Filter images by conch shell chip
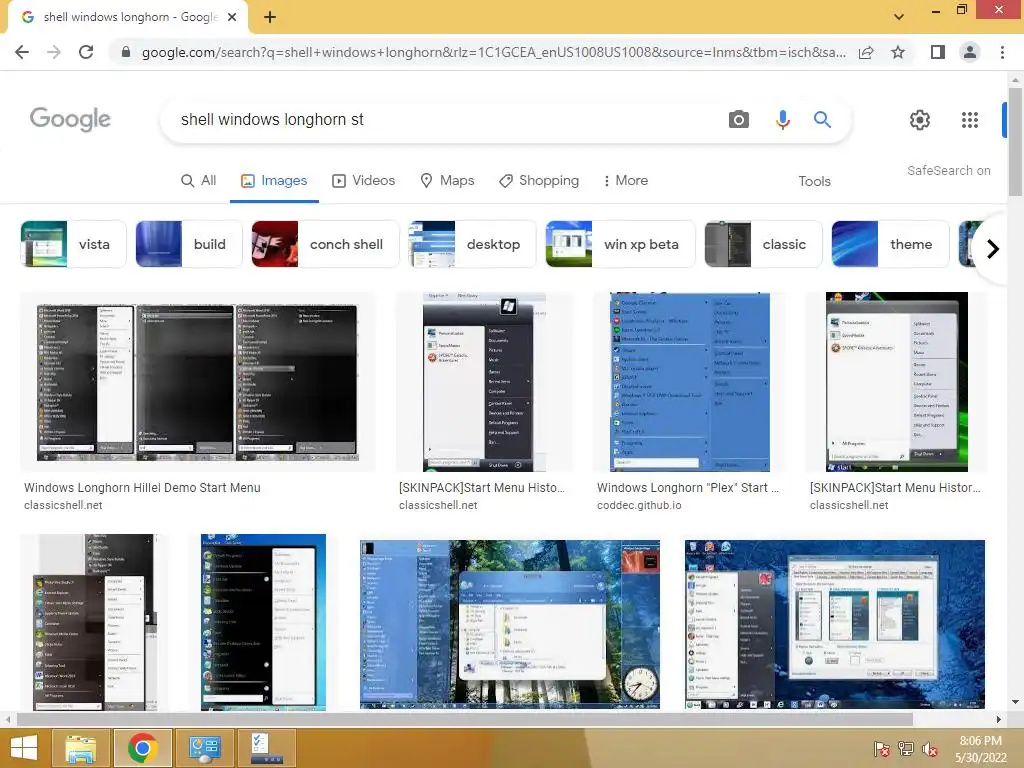 (x=325, y=244)
